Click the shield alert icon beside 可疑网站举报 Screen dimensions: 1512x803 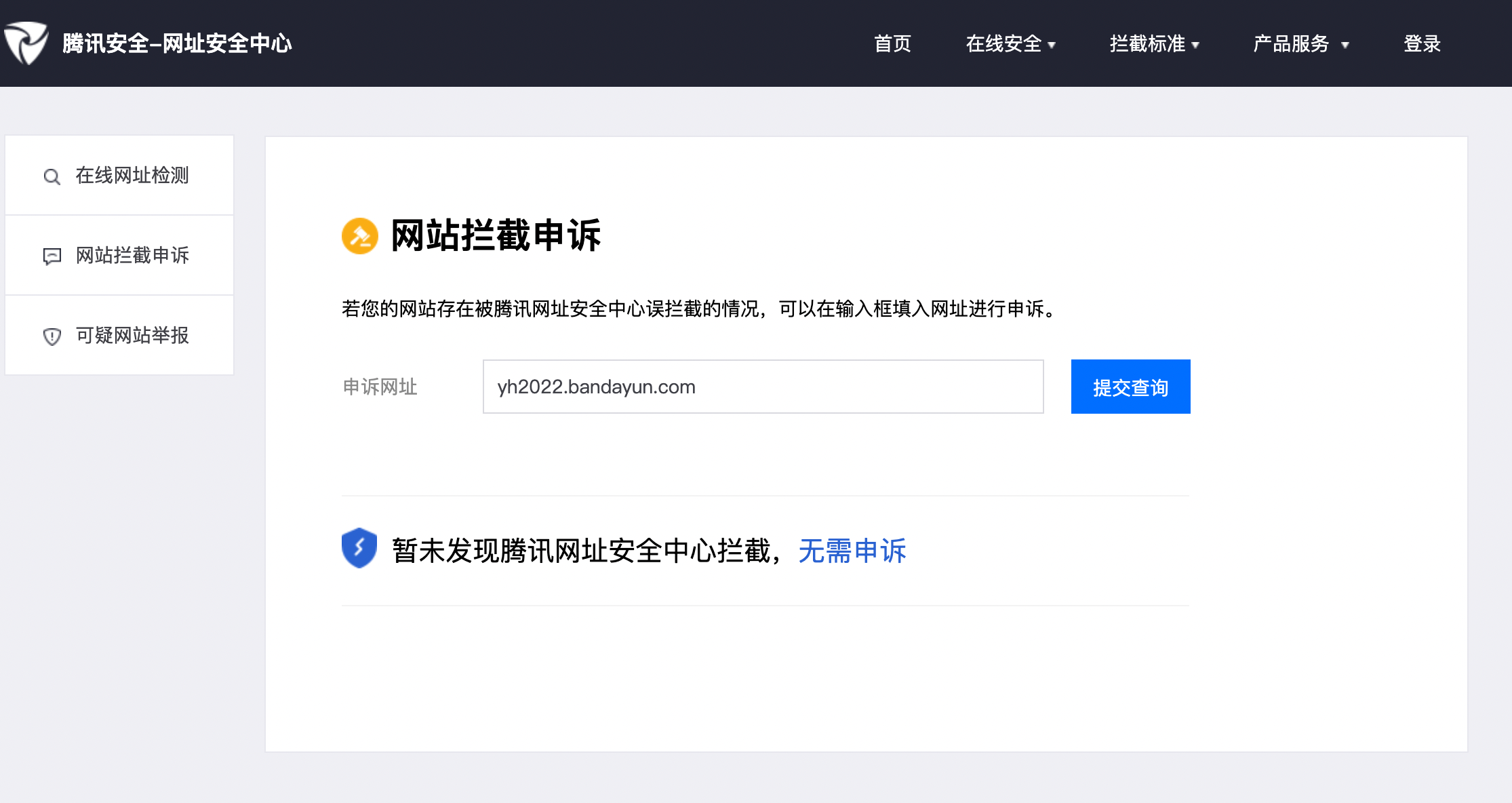52,336
